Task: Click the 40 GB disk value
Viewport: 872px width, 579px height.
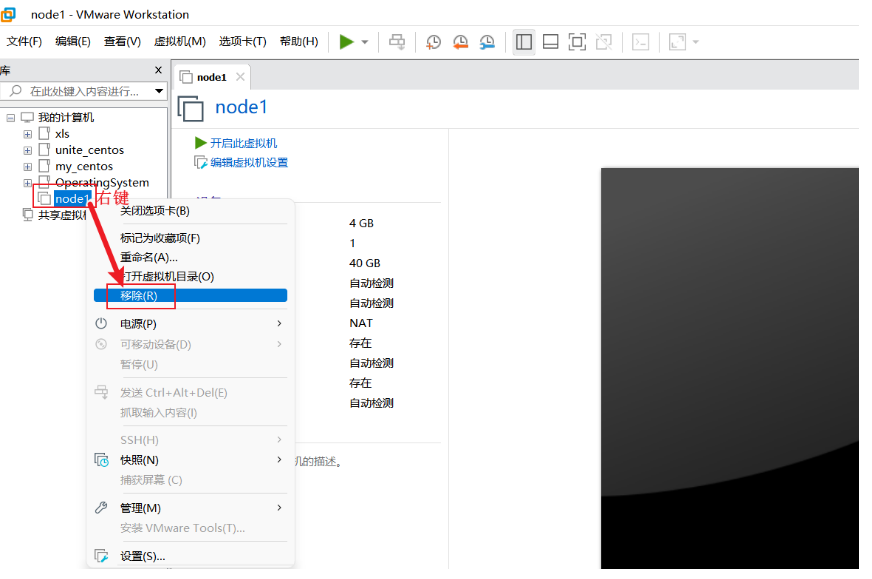Action: (x=365, y=263)
